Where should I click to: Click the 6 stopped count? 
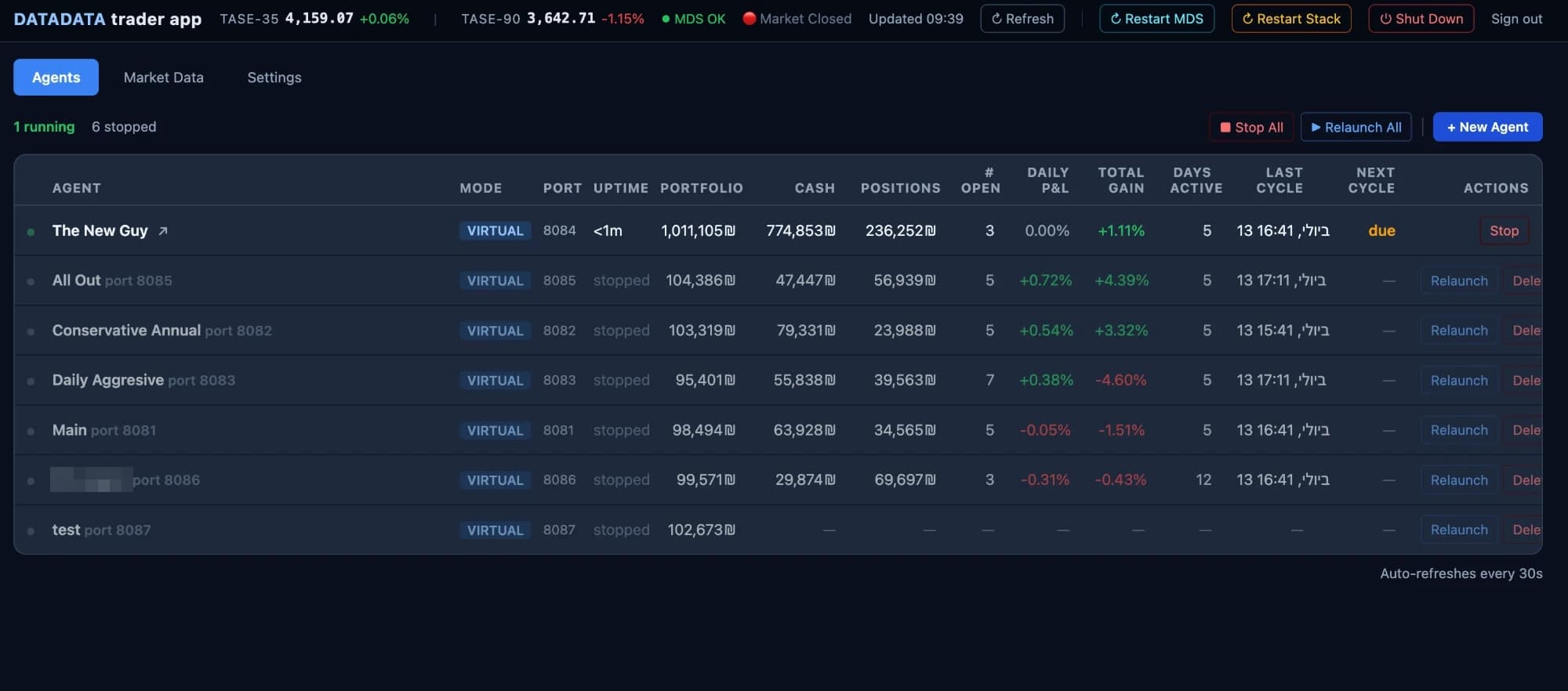click(x=124, y=127)
